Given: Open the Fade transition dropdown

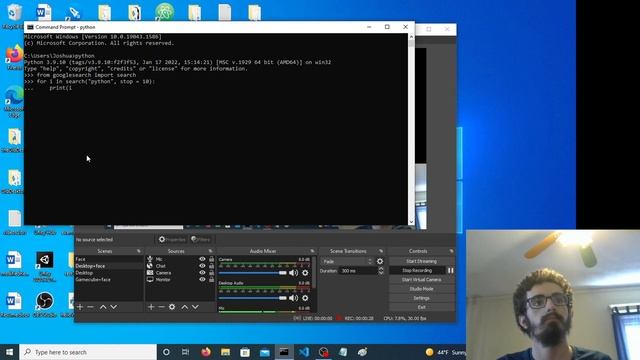Looking at the screenshot, I should [347, 261].
